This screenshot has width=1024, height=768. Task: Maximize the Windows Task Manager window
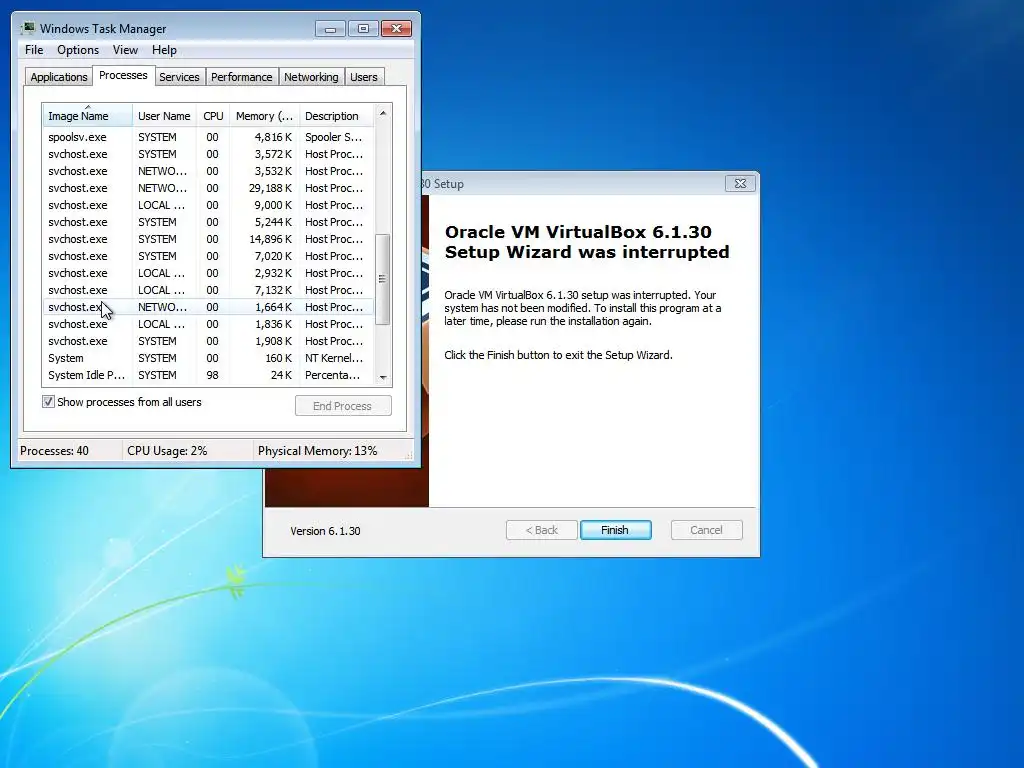pyautogui.click(x=363, y=29)
